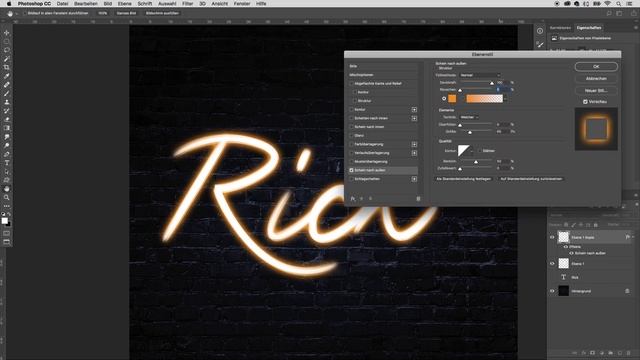The image size is (640, 360).
Task: Click Abbrechen to cancel the dialog
Action: [x=596, y=78]
